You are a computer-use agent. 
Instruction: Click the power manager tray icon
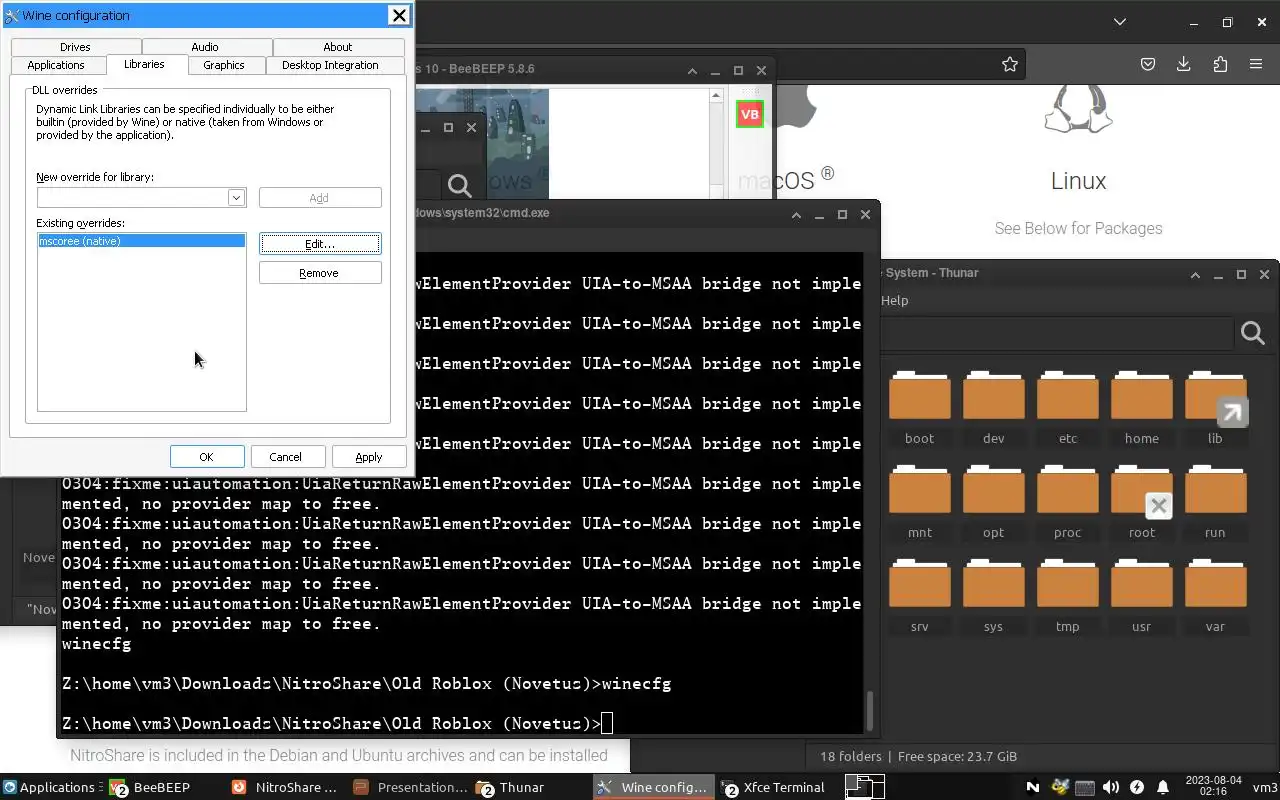tap(1136, 787)
